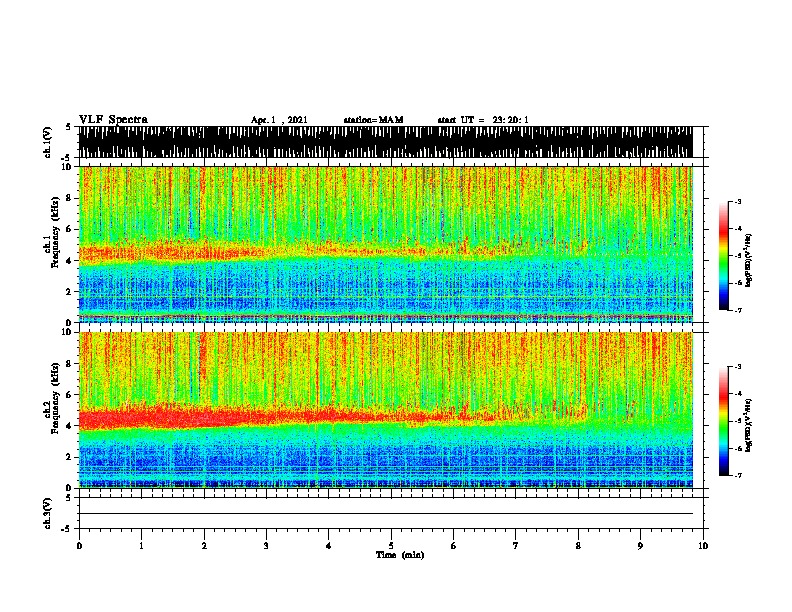Click the "-7" label on ch.2 colorbar

(x=737, y=476)
